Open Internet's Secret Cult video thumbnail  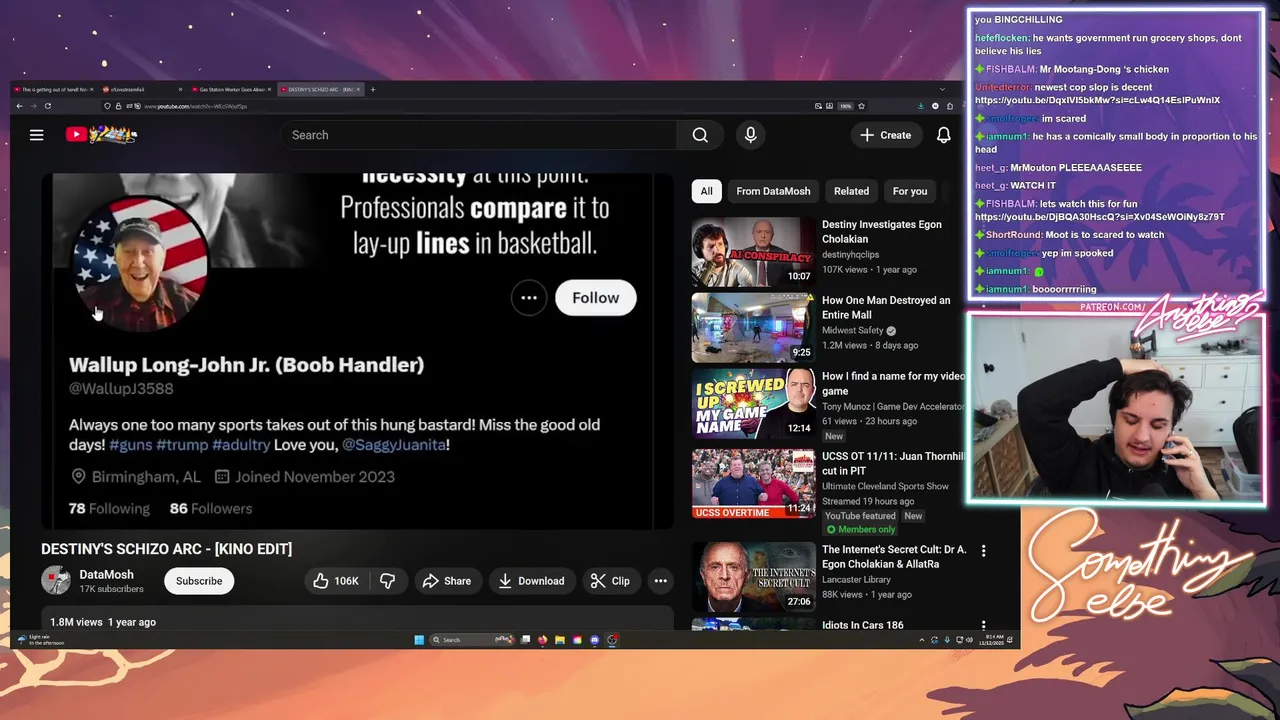(753, 576)
